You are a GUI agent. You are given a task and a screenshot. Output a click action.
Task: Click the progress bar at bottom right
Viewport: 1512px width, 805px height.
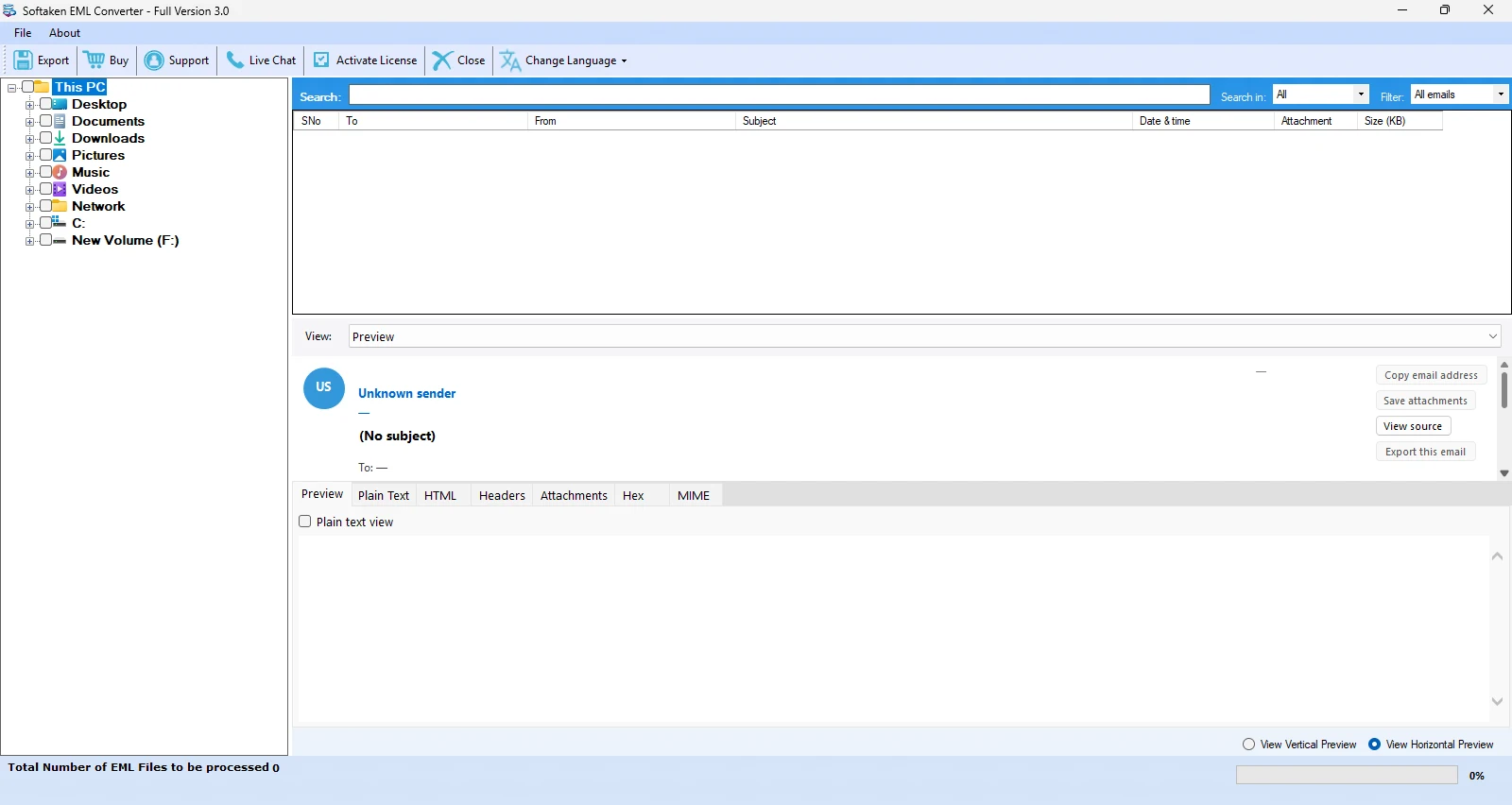click(x=1347, y=775)
